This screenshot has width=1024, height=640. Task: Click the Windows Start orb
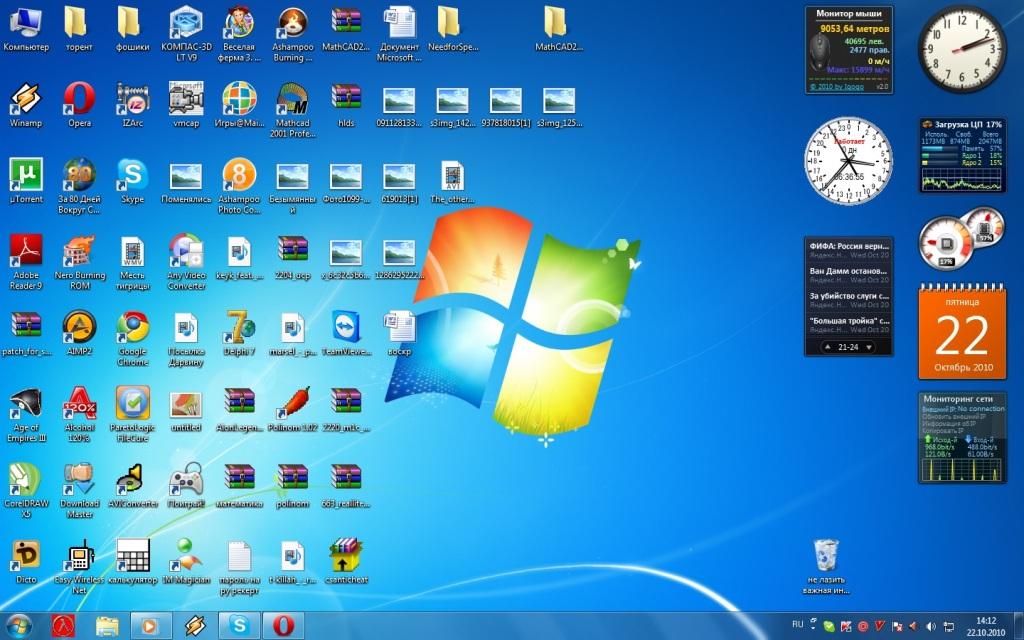(19, 626)
